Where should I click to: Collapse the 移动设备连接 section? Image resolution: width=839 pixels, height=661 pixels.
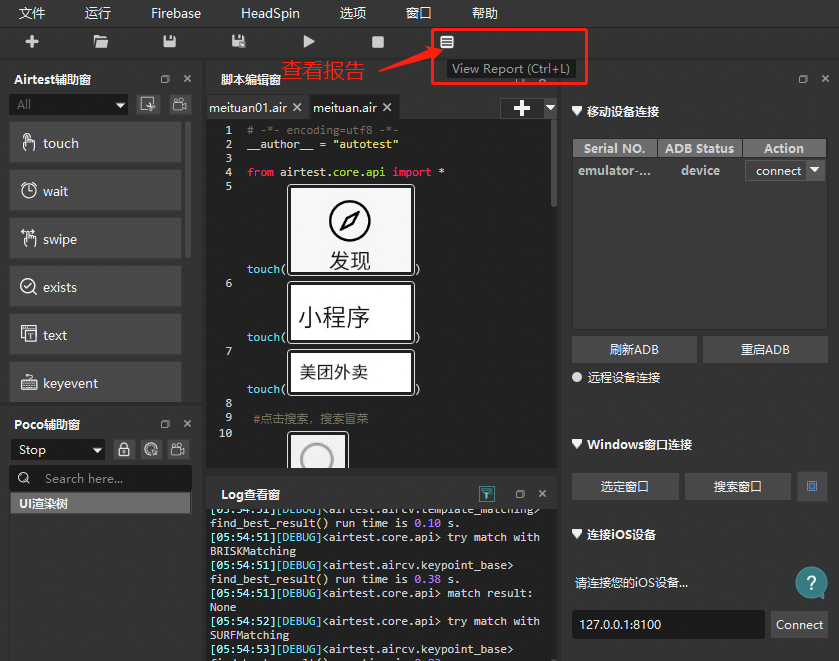pyautogui.click(x=577, y=111)
